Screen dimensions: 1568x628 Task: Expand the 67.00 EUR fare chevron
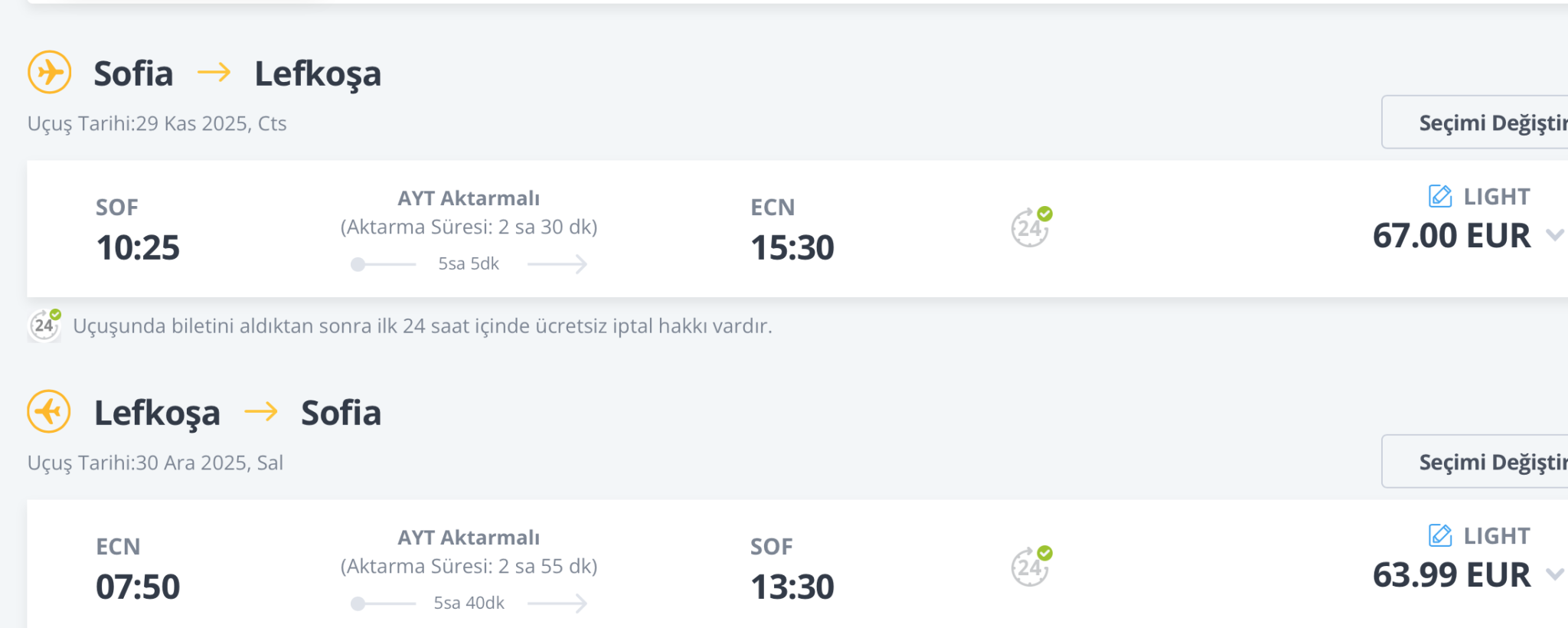pyautogui.click(x=1554, y=235)
